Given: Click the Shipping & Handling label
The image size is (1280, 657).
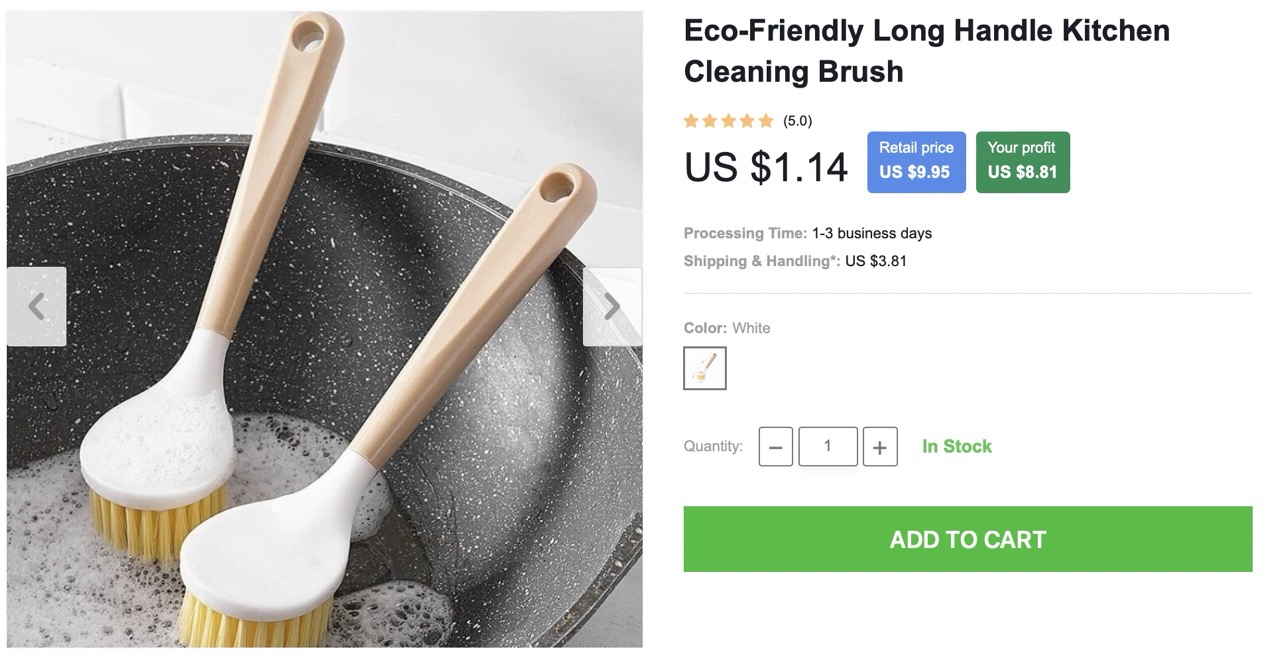Looking at the screenshot, I should [761, 261].
